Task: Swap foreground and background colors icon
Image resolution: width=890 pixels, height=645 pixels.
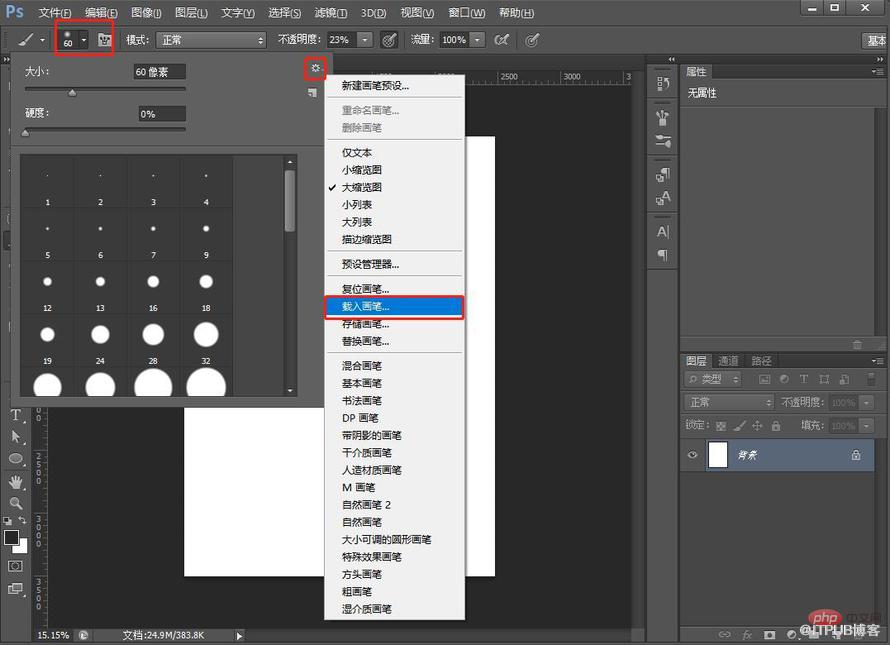Action: pyautogui.click(x=23, y=520)
